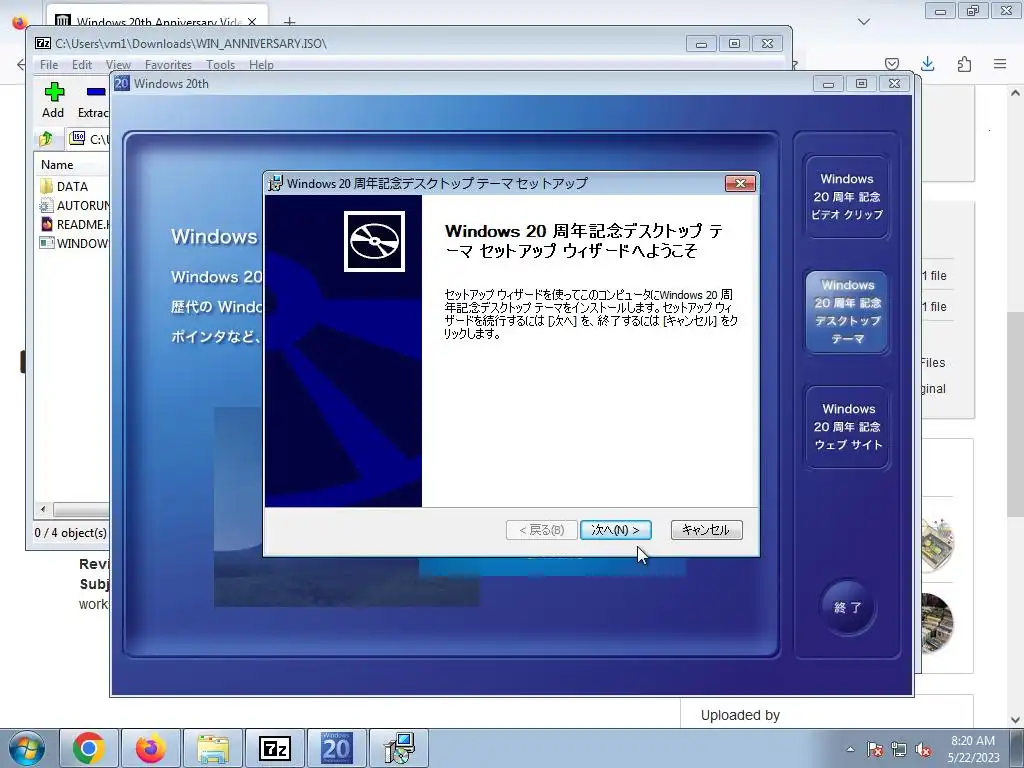The height and width of the screenshot is (768, 1024).
Task: Click the キャンセル cancel button
Action: point(706,530)
